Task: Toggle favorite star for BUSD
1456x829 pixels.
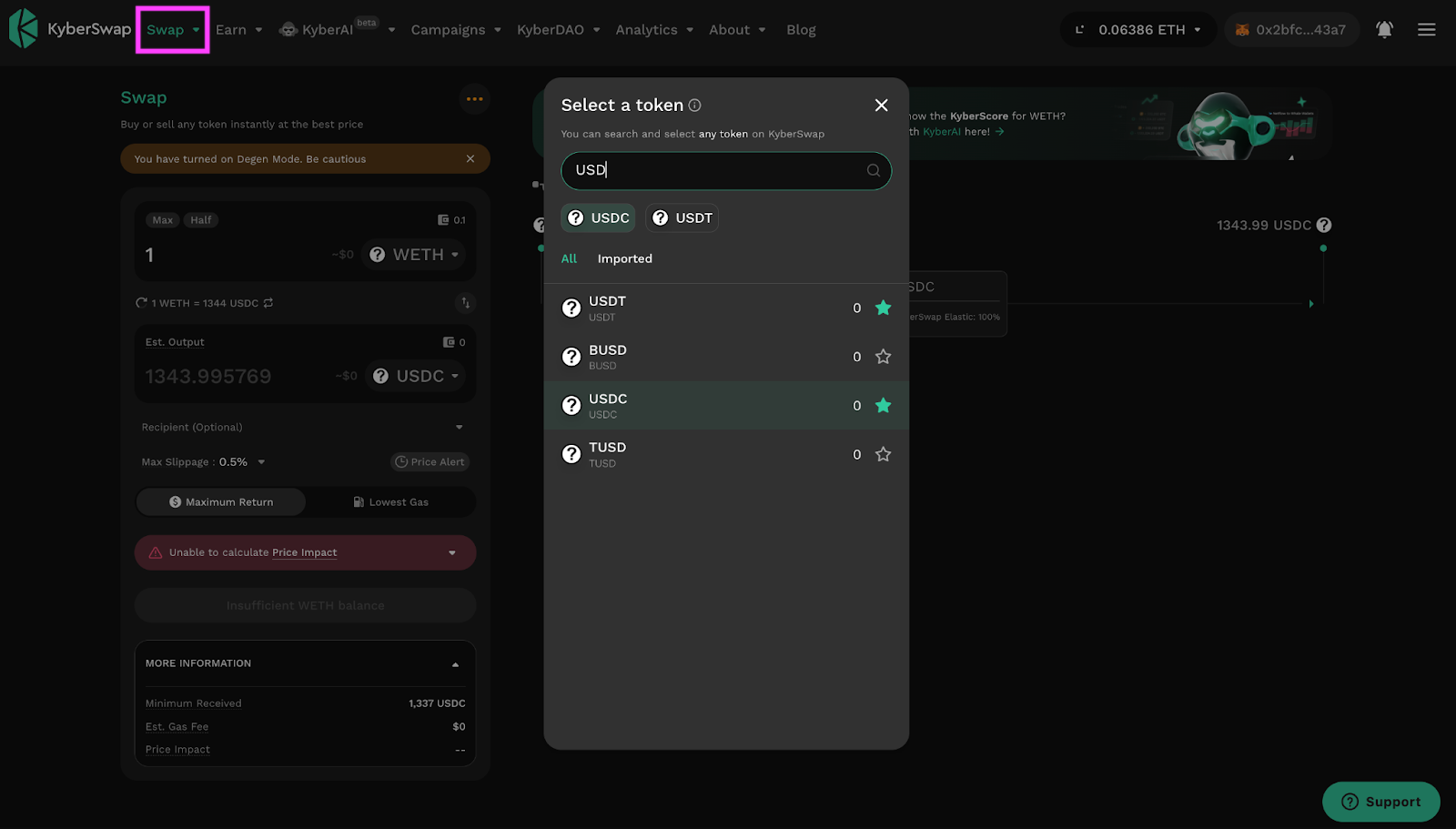Action: 883,357
